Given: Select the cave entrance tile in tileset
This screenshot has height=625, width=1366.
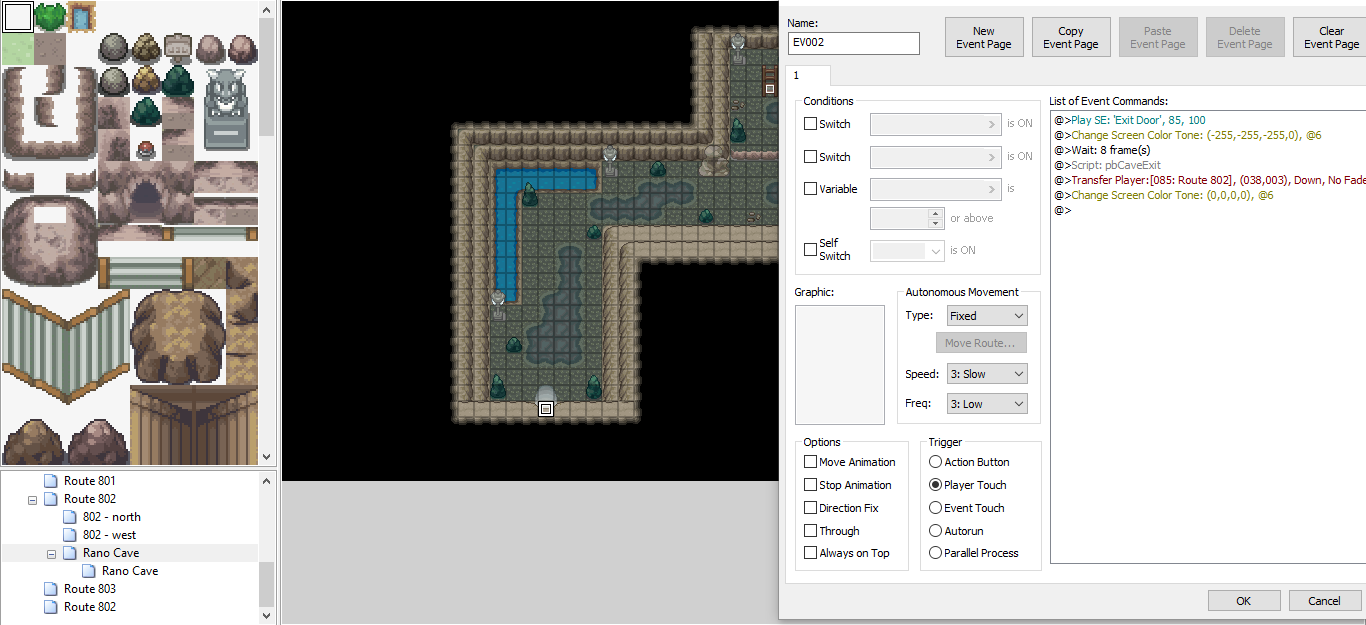Looking at the screenshot, I should 146,193.
